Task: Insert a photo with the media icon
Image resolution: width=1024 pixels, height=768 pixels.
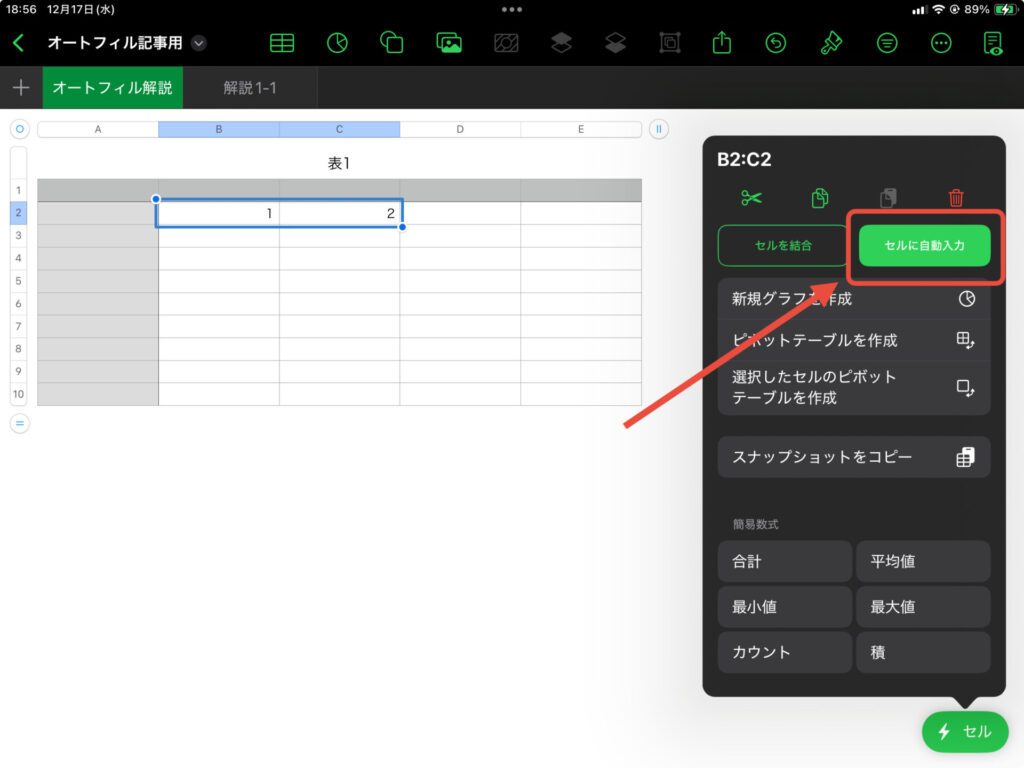Action: pyautogui.click(x=449, y=42)
